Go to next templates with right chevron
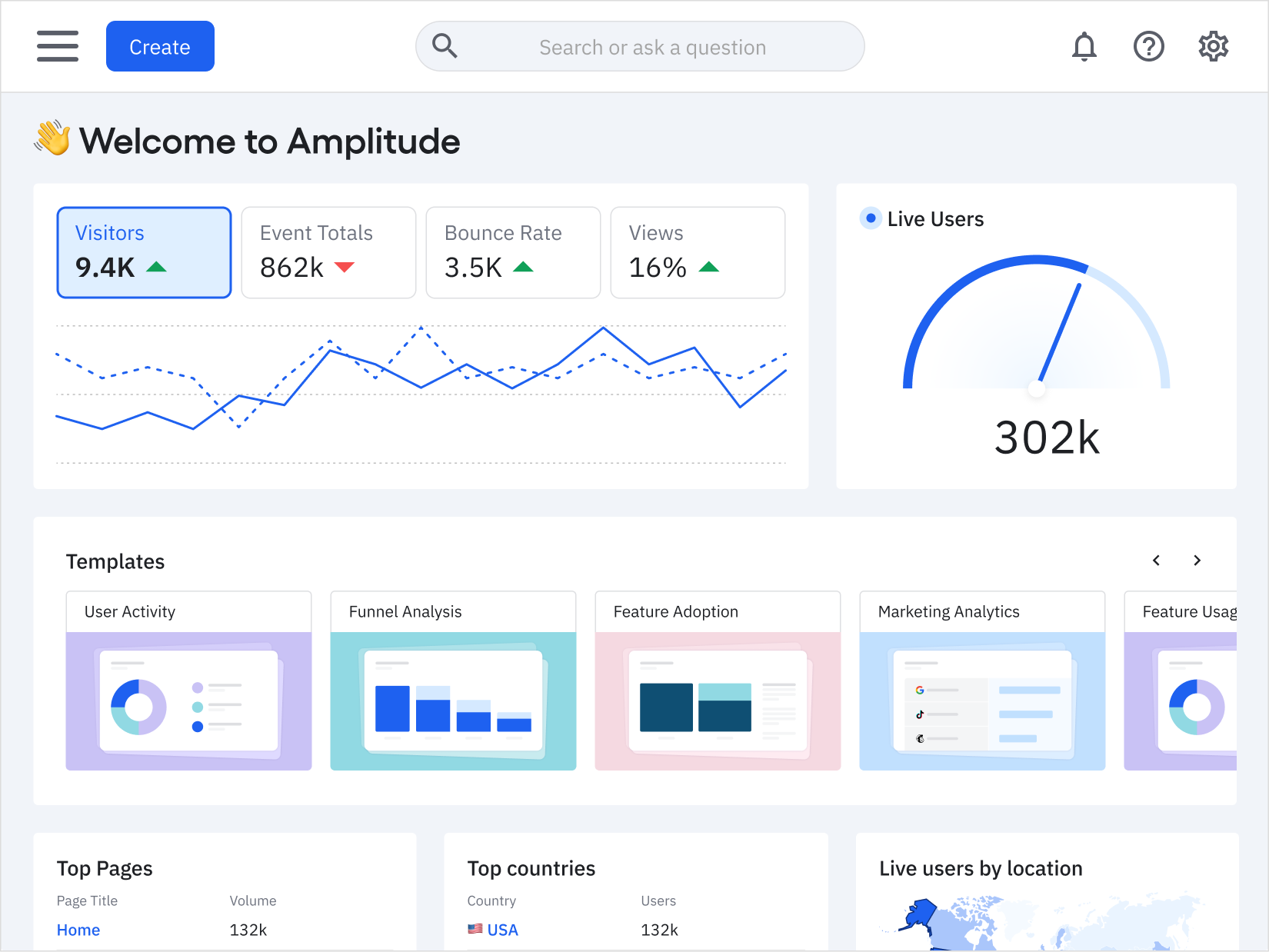 1197,561
